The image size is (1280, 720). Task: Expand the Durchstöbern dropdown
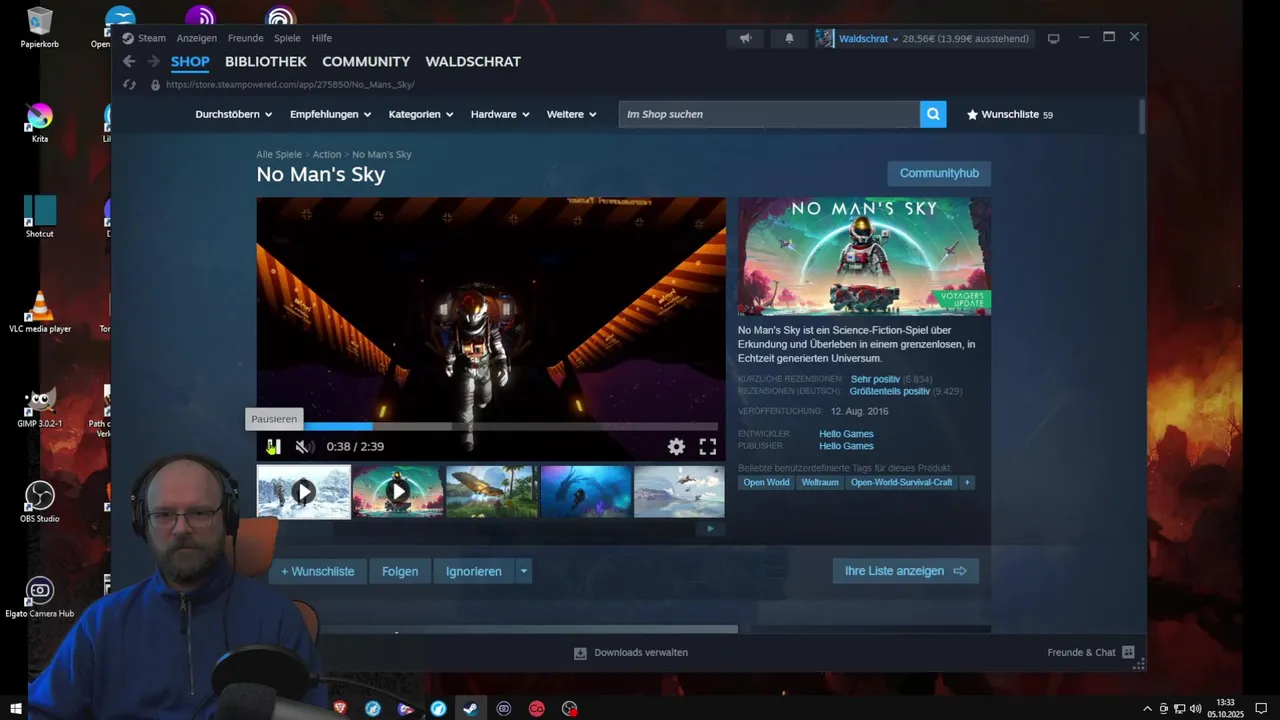[x=234, y=114]
